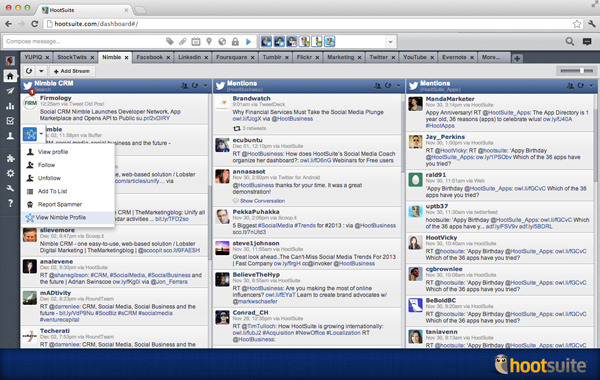Switch to the YouTube tab

tap(415, 57)
